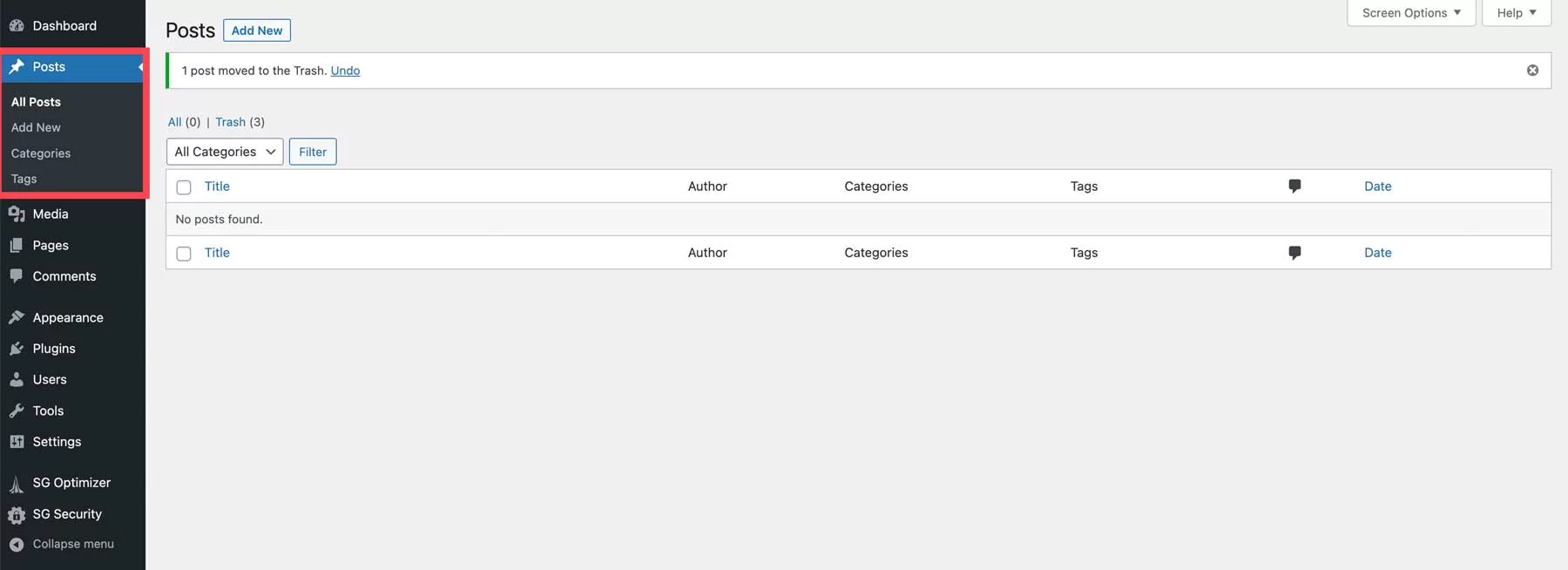Click the Undo link in the notice
This screenshot has width=1568, height=570.
(x=345, y=71)
